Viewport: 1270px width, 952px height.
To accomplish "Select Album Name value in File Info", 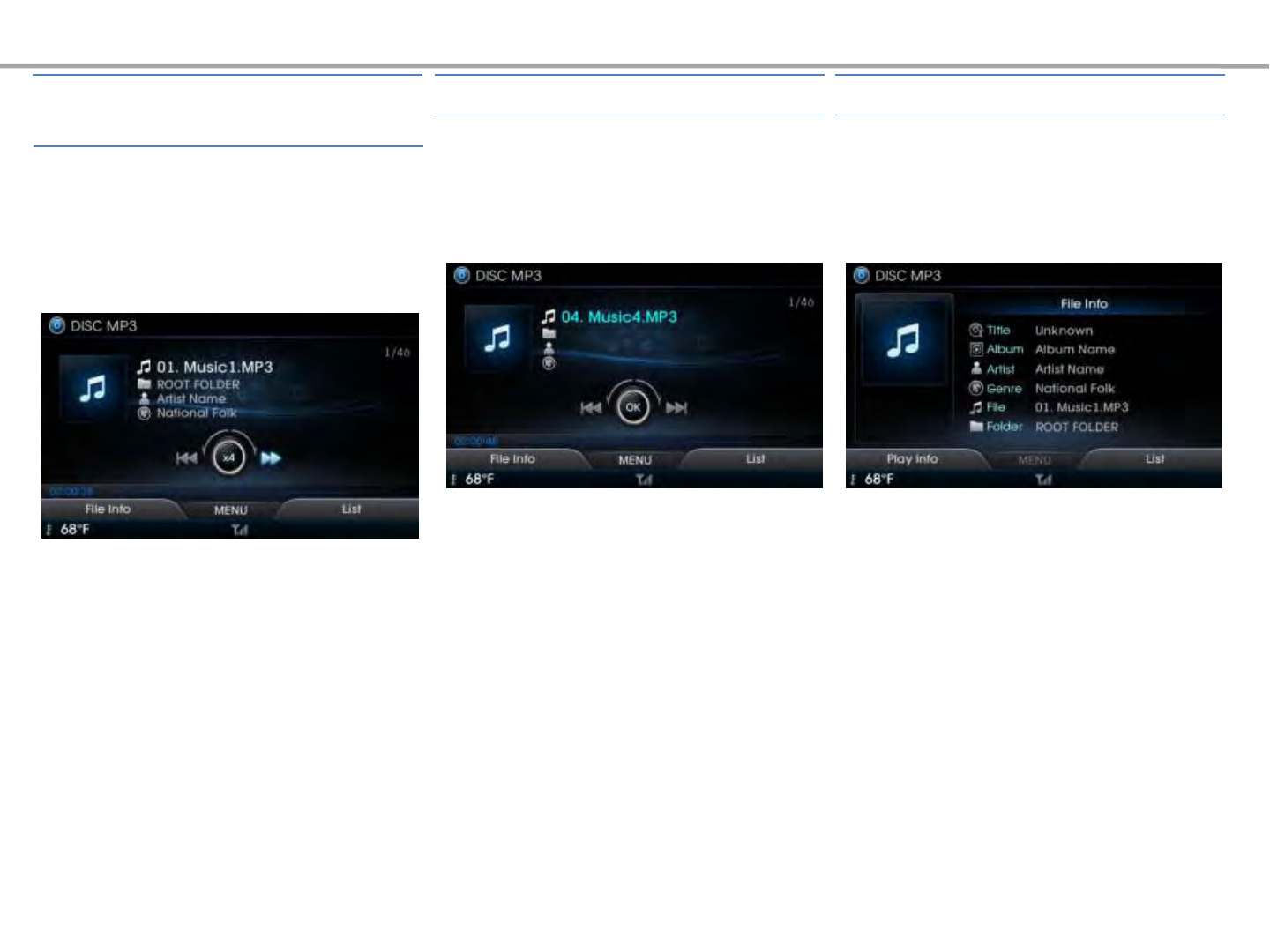I will tap(1075, 349).
